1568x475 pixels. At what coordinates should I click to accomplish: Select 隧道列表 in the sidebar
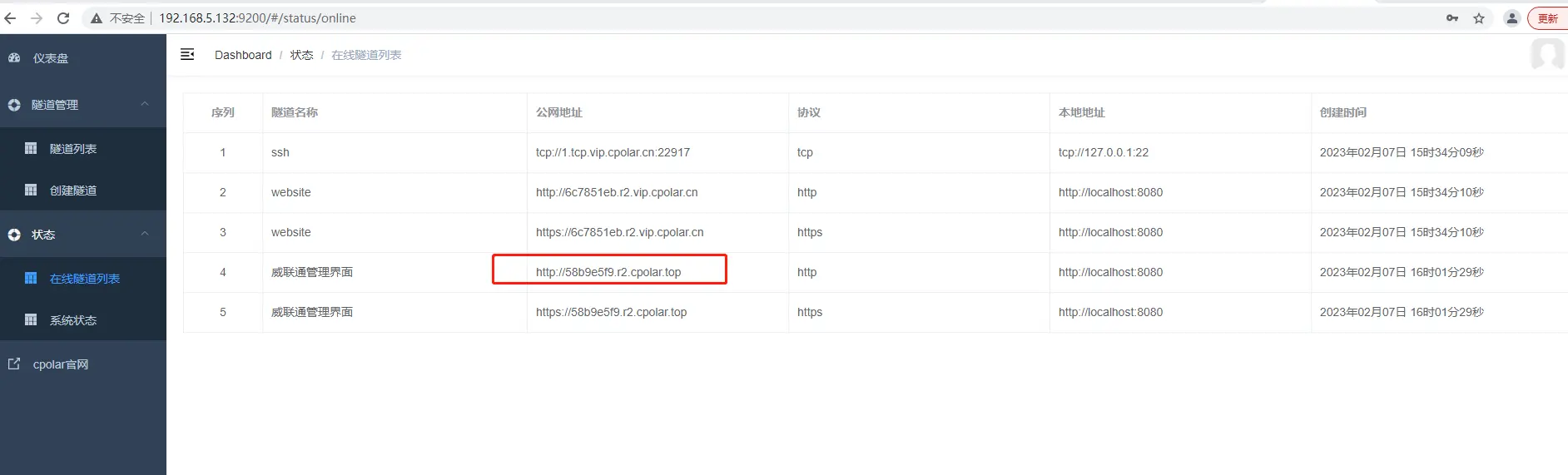tap(73, 149)
